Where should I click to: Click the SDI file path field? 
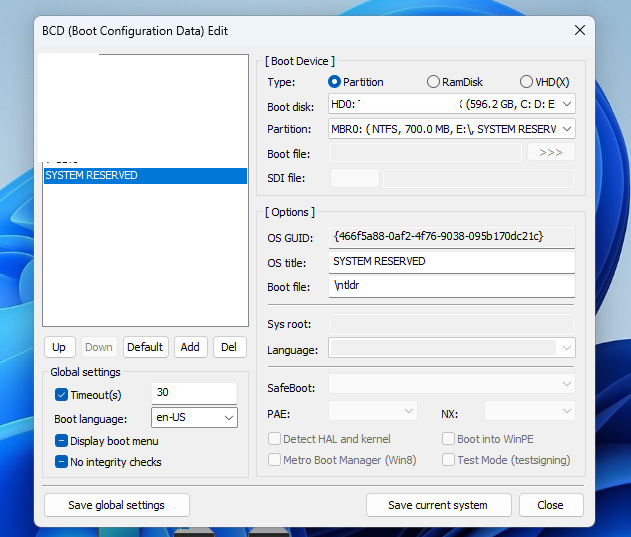479,178
